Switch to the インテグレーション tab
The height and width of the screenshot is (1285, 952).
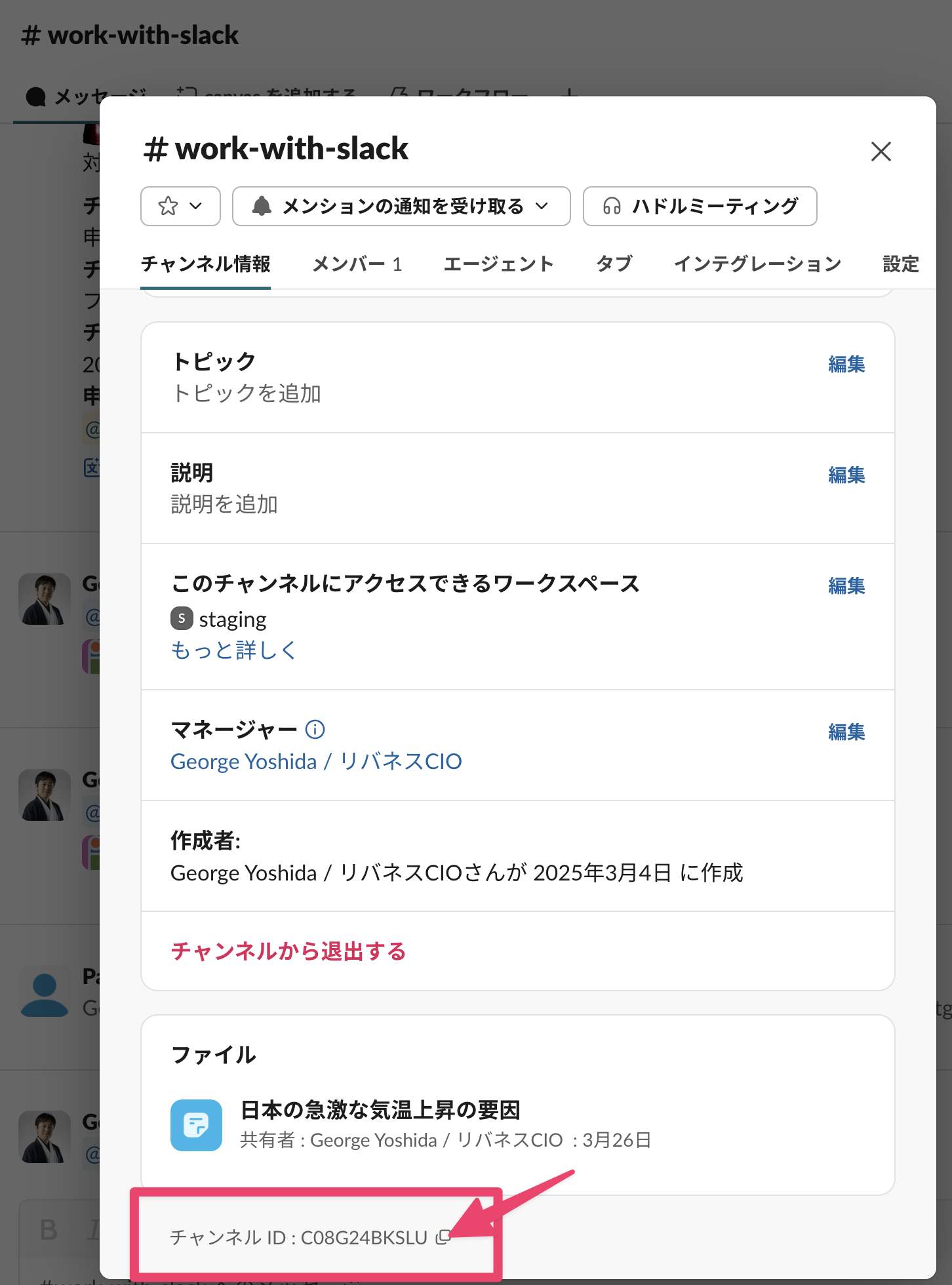[x=757, y=264]
